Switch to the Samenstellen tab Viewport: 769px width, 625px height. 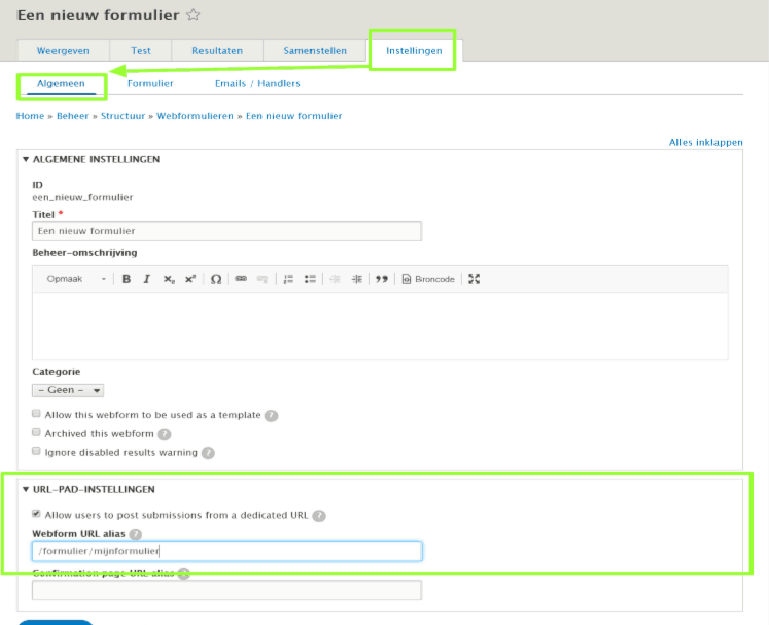click(316, 50)
